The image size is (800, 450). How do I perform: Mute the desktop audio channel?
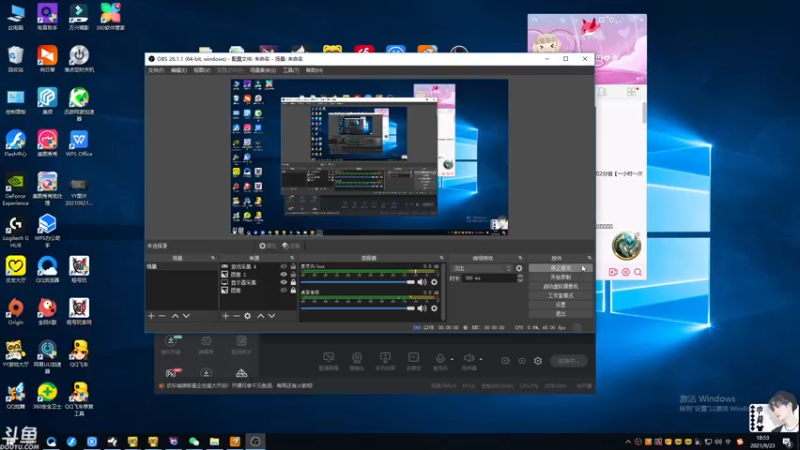click(x=421, y=308)
